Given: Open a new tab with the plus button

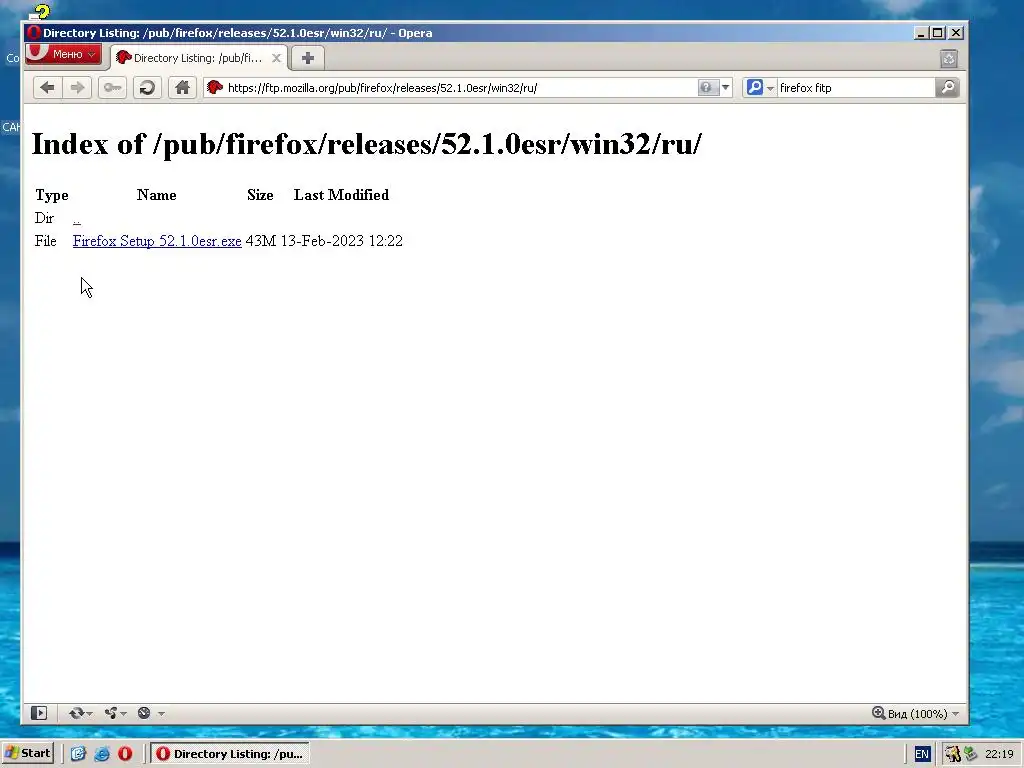Looking at the screenshot, I should coord(308,58).
